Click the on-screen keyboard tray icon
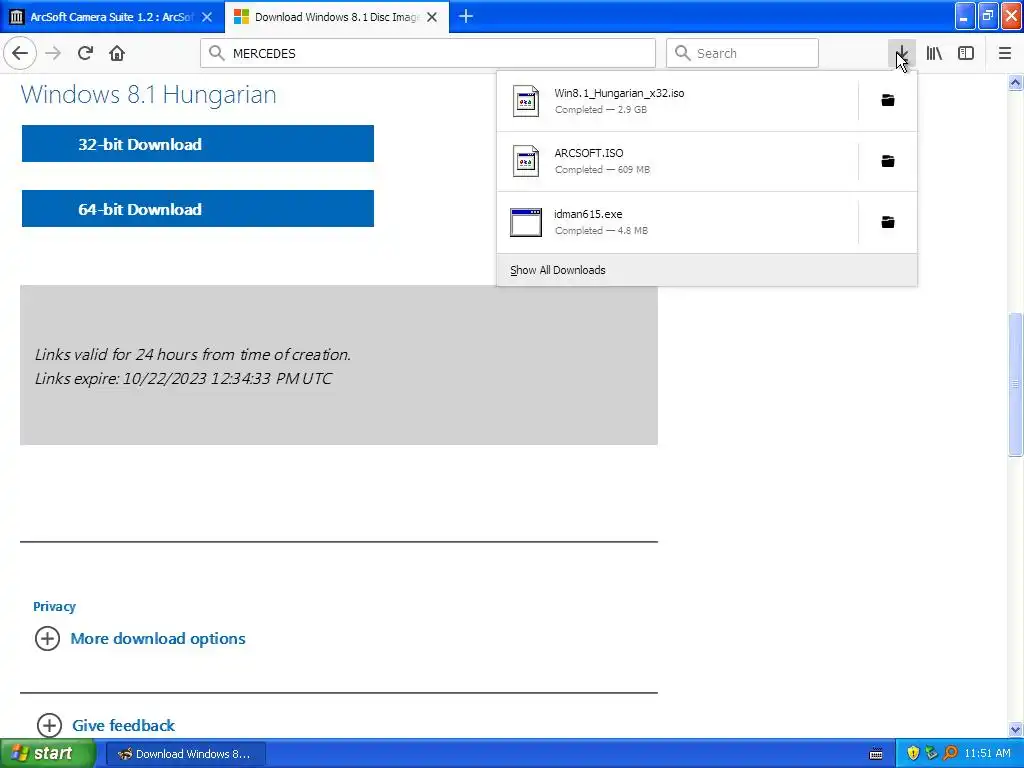1024x768 pixels. point(876,754)
